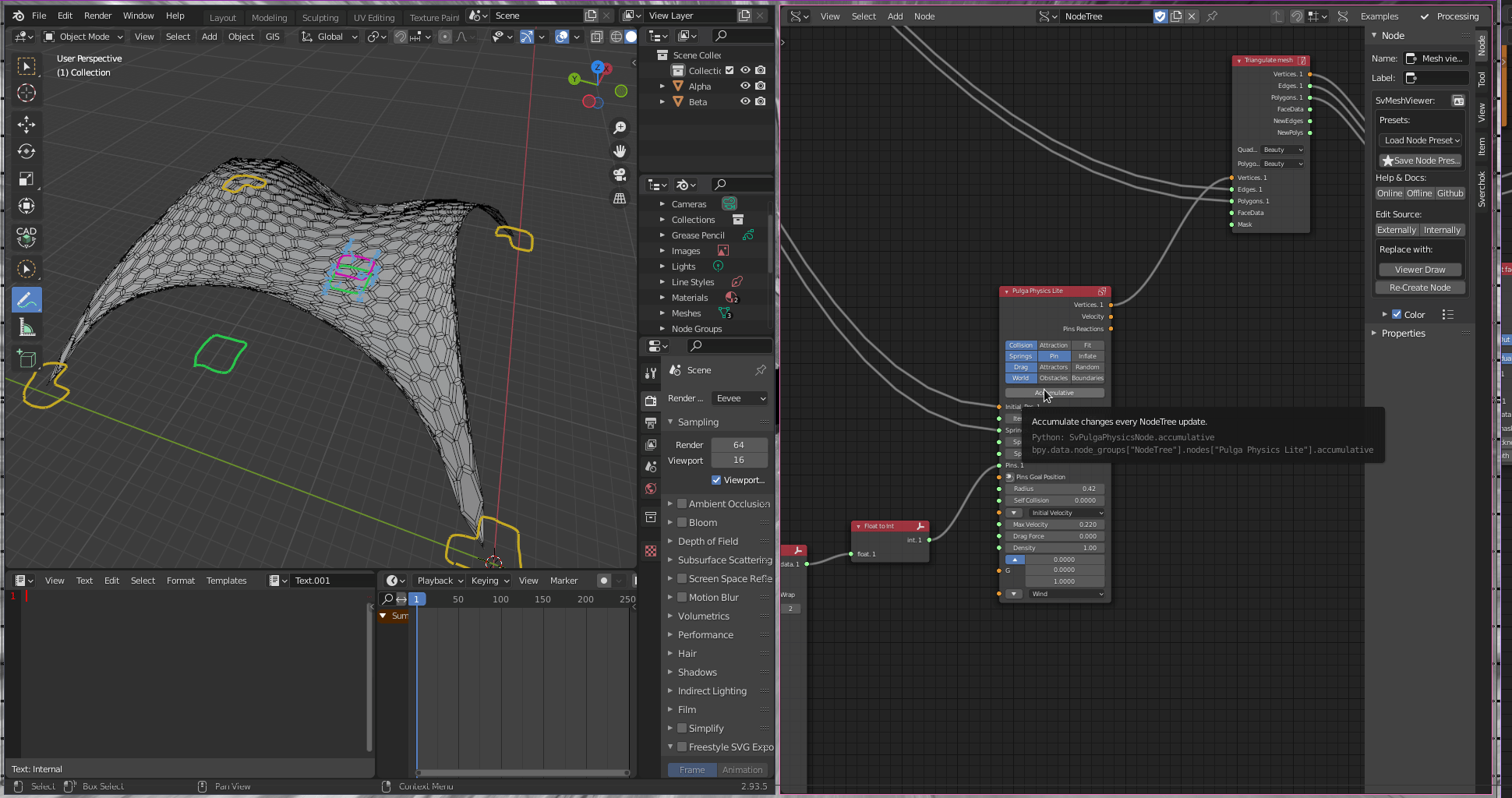The width and height of the screenshot is (1512, 798).
Task: Click the viewport zoom magnifier icon
Action: coord(620,127)
